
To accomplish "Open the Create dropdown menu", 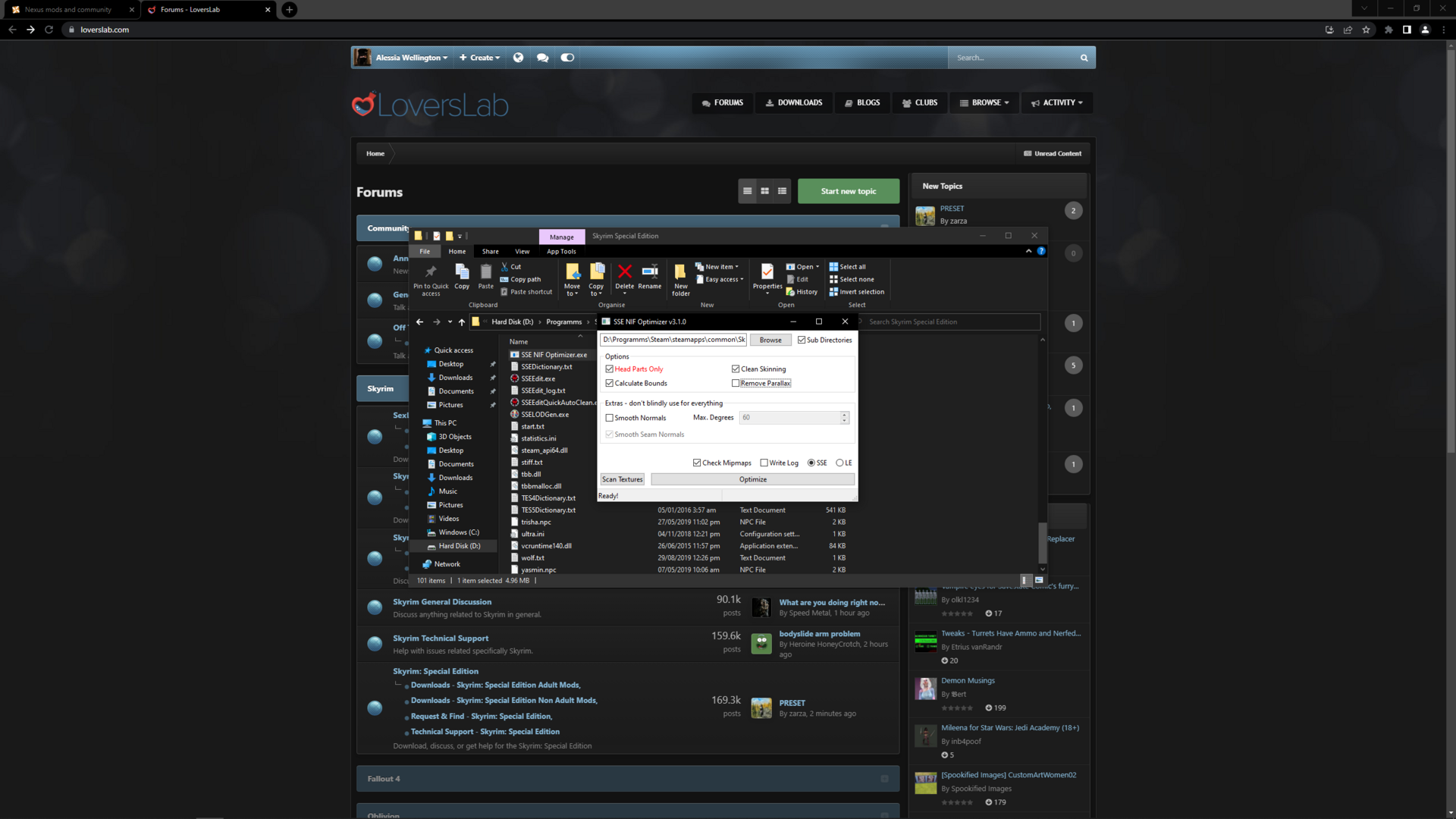I will (479, 58).
